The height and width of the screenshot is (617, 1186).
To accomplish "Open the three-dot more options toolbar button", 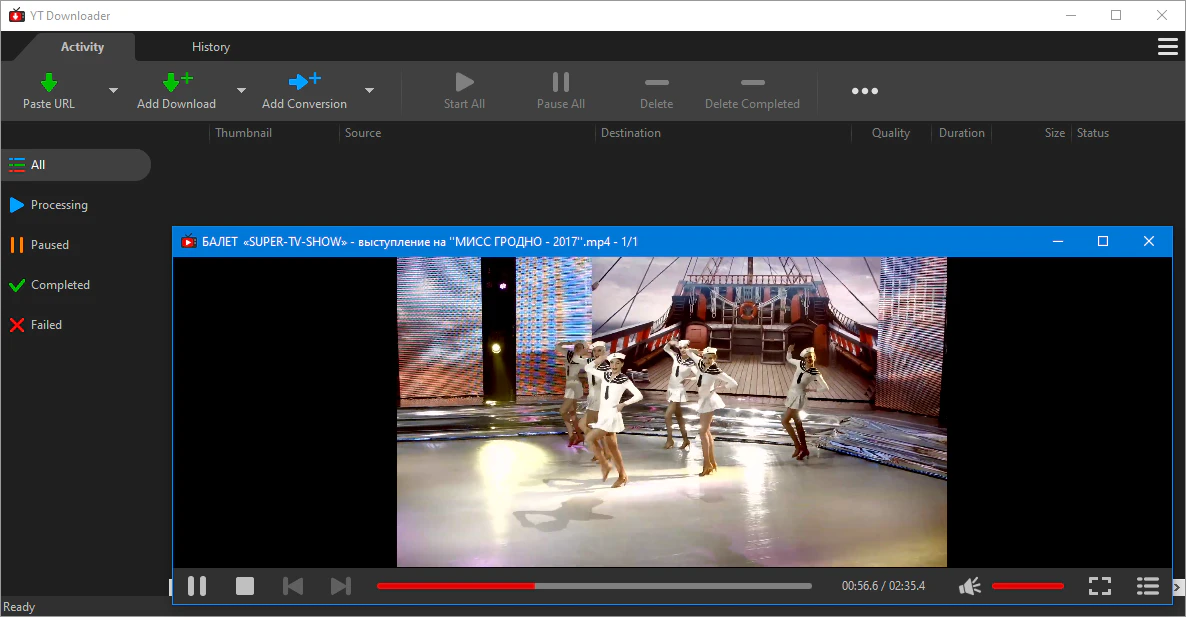I will tap(865, 91).
